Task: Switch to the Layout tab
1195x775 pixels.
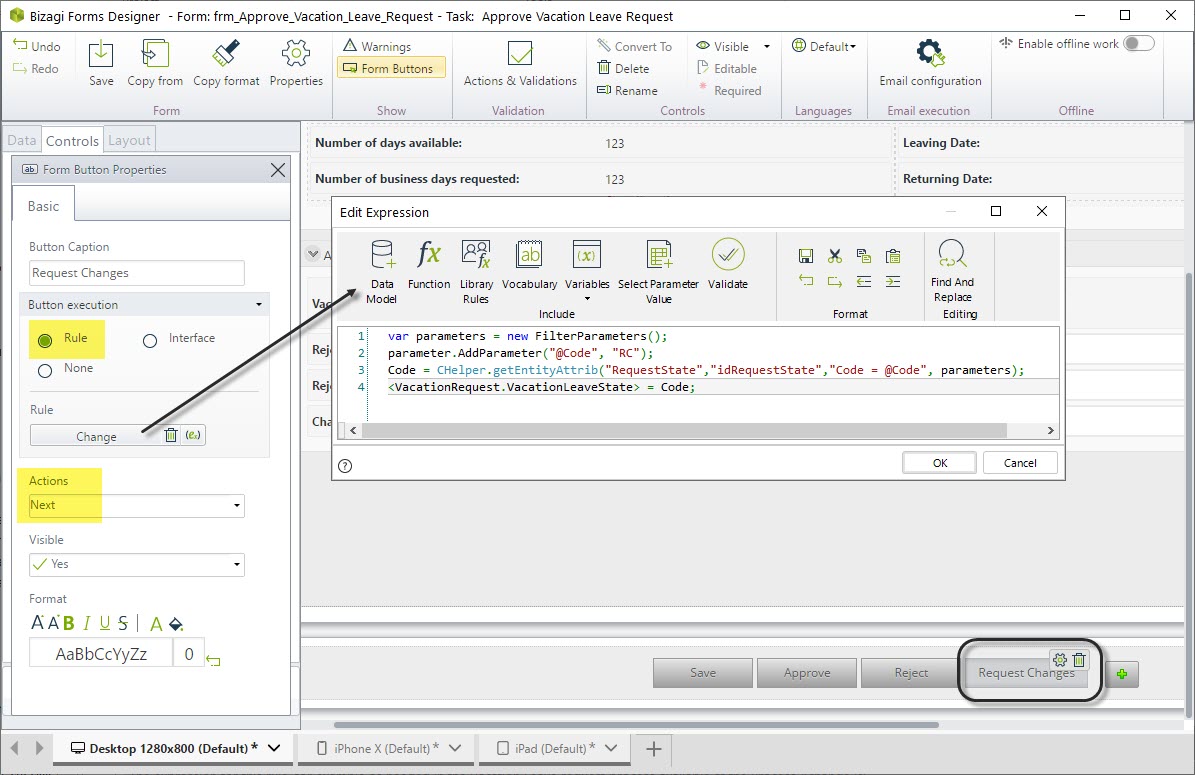Action: [129, 140]
